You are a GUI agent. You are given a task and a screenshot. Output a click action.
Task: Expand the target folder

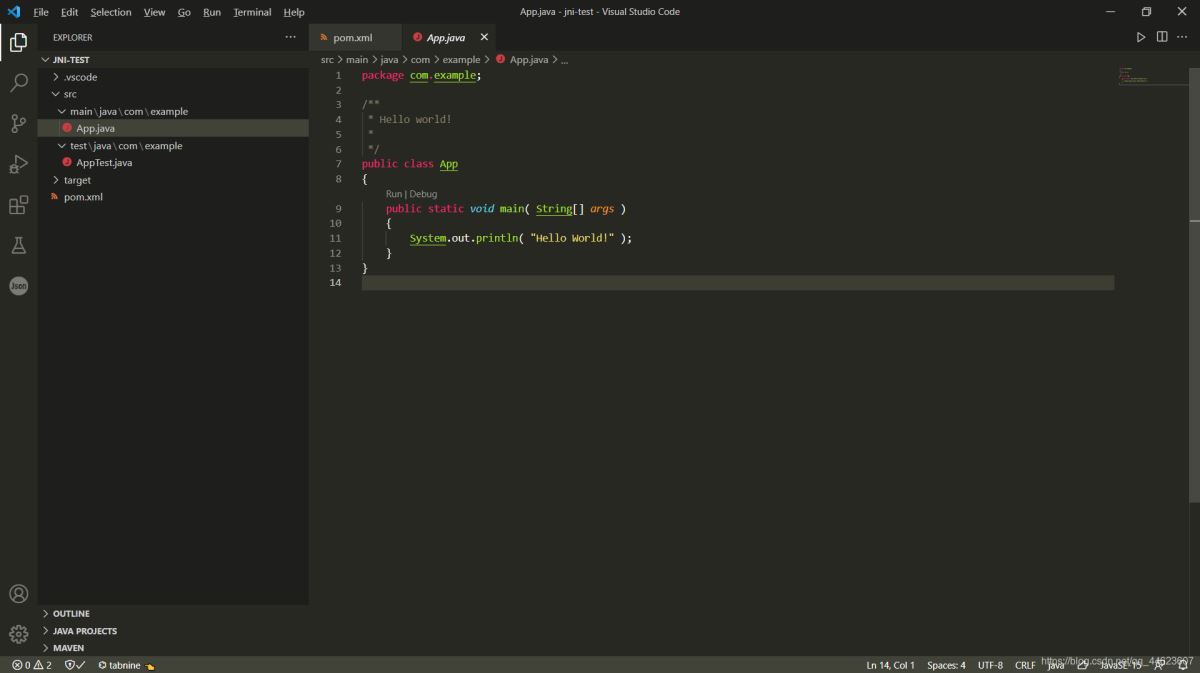coord(77,180)
